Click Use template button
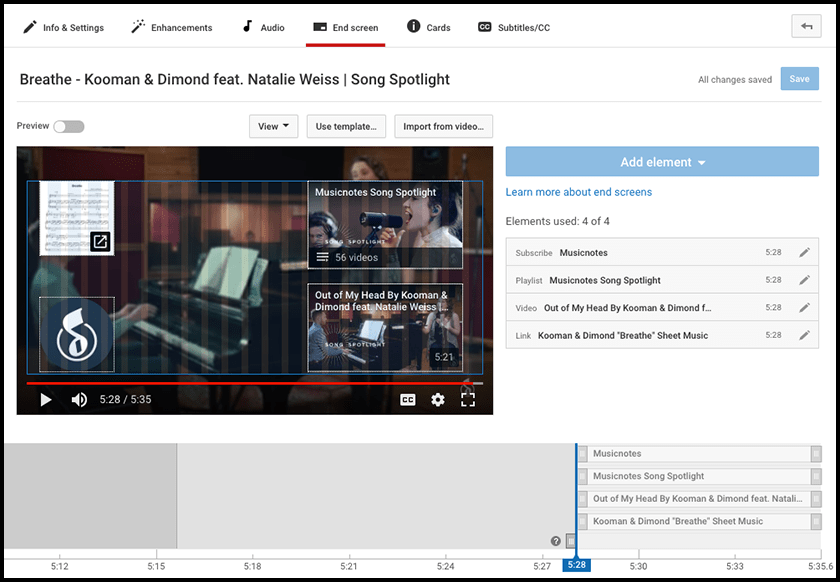Screen dimensions: 840x582 pos(346,126)
